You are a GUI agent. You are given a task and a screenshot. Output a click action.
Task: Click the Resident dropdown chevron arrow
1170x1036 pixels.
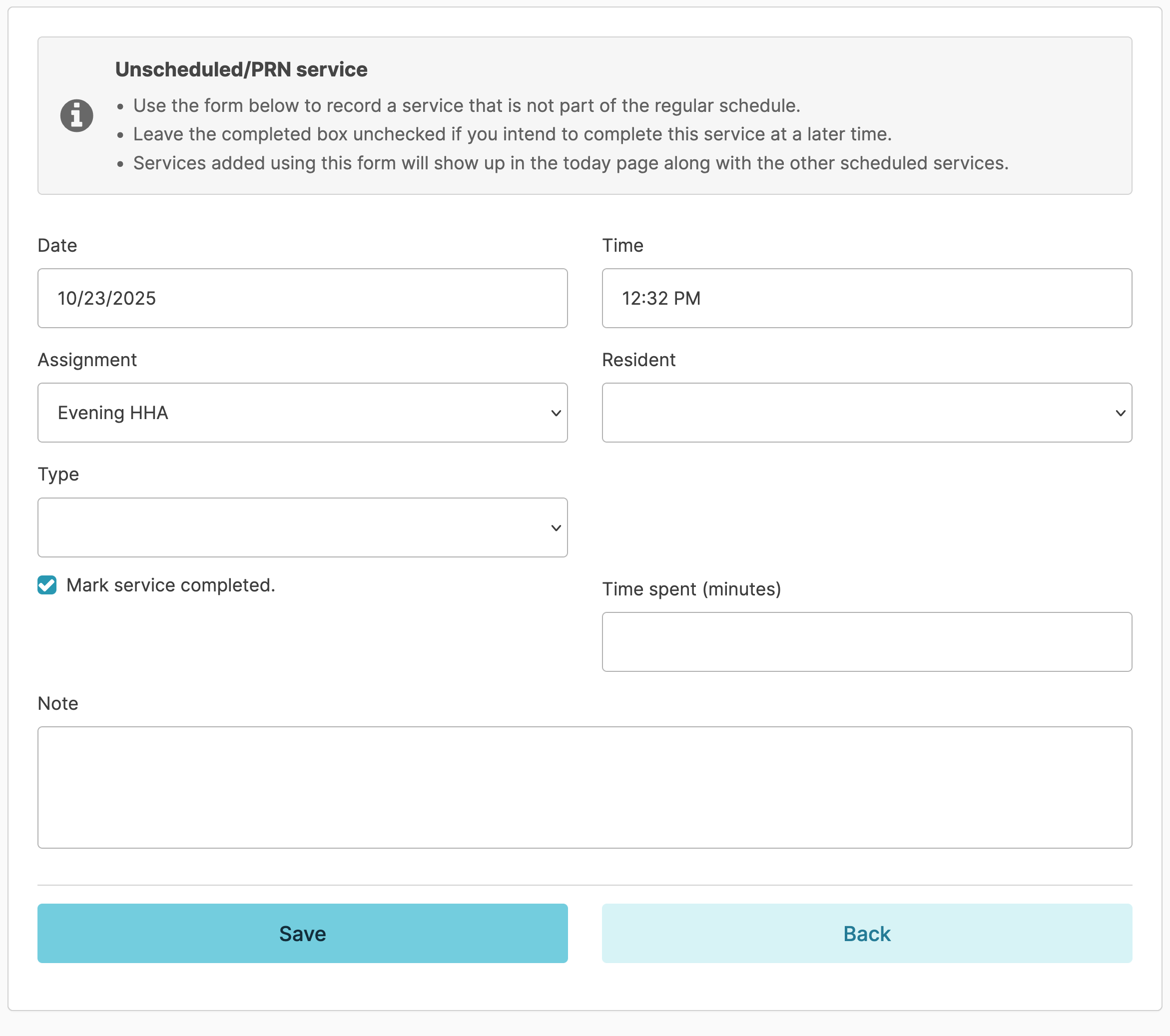coord(1120,413)
